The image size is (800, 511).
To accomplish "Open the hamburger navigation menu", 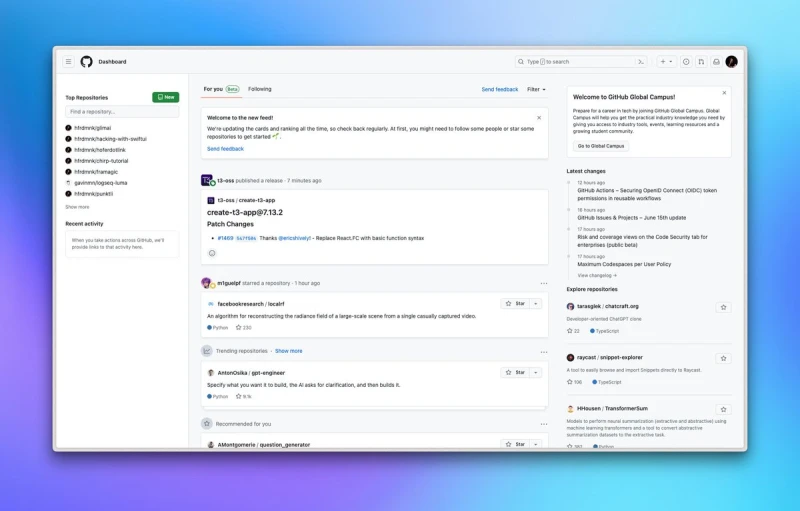I will [69, 61].
